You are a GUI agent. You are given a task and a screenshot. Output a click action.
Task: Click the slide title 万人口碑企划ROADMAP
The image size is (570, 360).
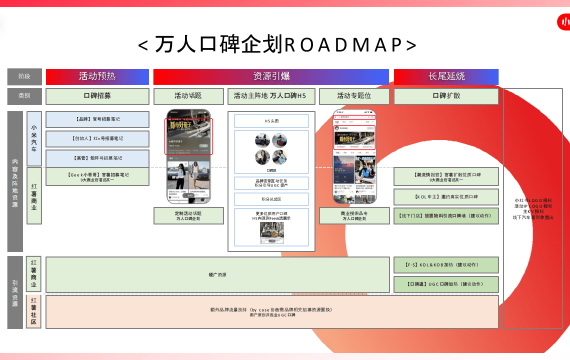277,45
